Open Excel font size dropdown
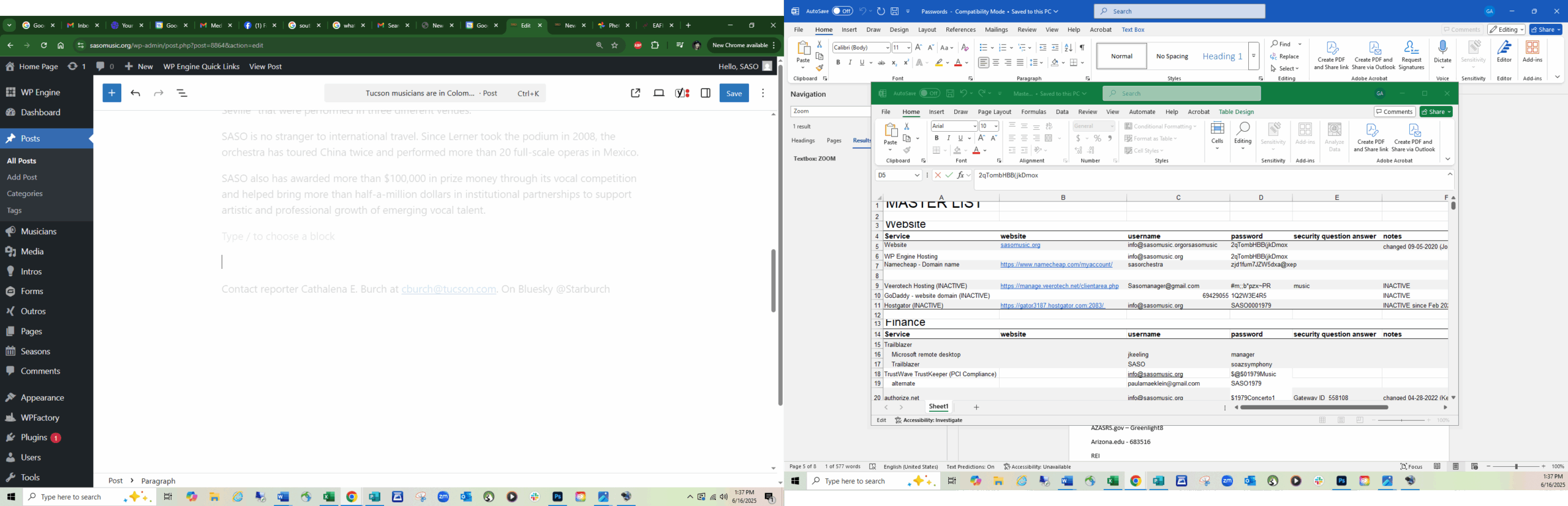Viewport: 1568px width, 506px height. [x=996, y=126]
